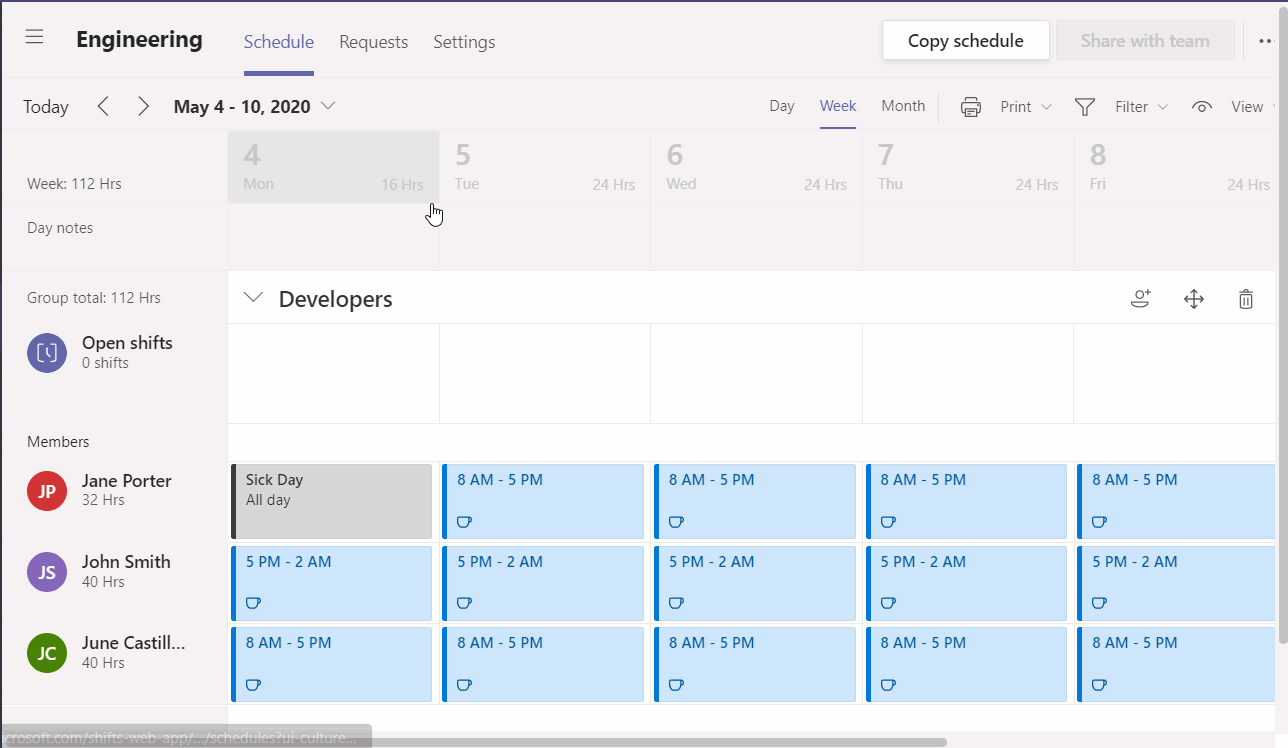The width and height of the screenshot is (1288, 748).
Task: Click the horizontal scrollbar at bottom
Action: tap(474, 742)
